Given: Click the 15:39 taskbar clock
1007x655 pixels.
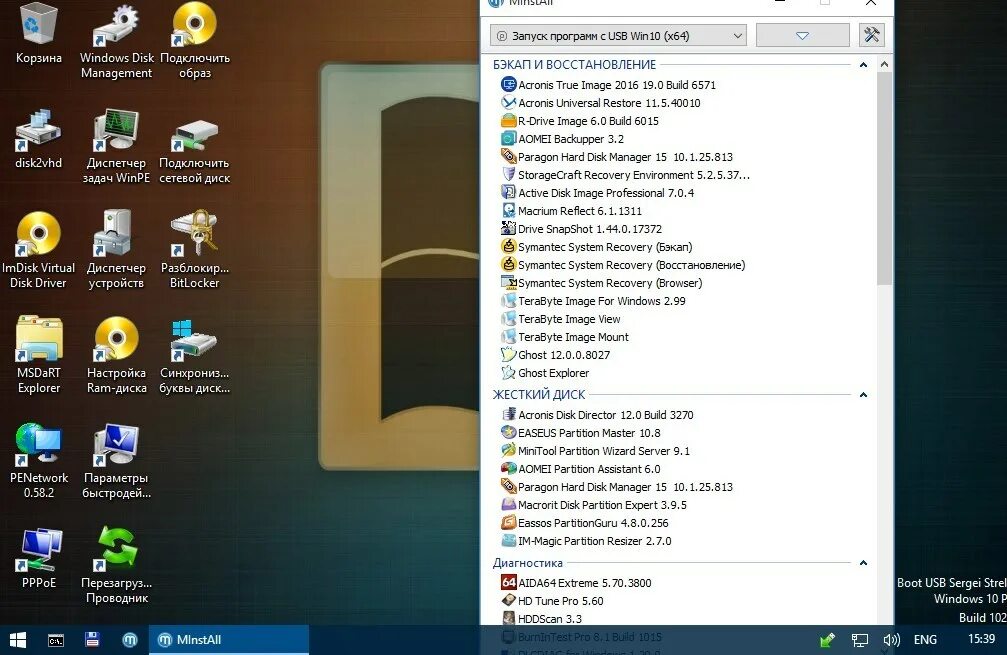Looking at the screenshot, I should pyautogui.click(x=981, y=639).
